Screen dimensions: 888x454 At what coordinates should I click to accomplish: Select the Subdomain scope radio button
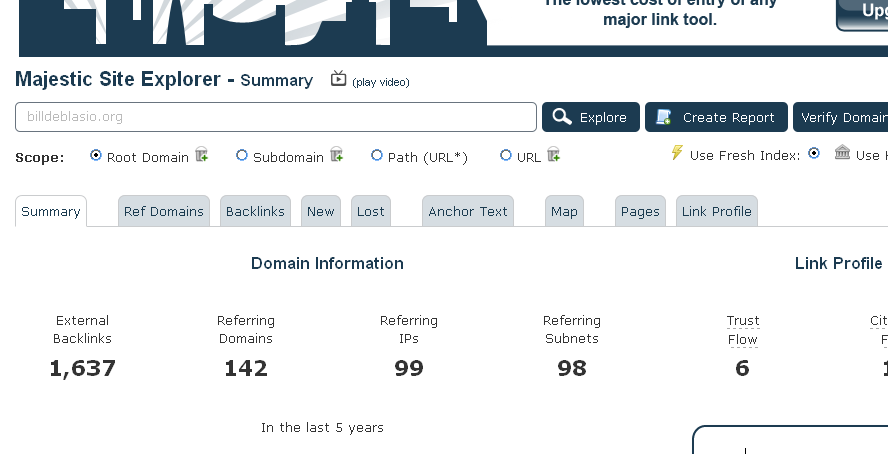242,156
